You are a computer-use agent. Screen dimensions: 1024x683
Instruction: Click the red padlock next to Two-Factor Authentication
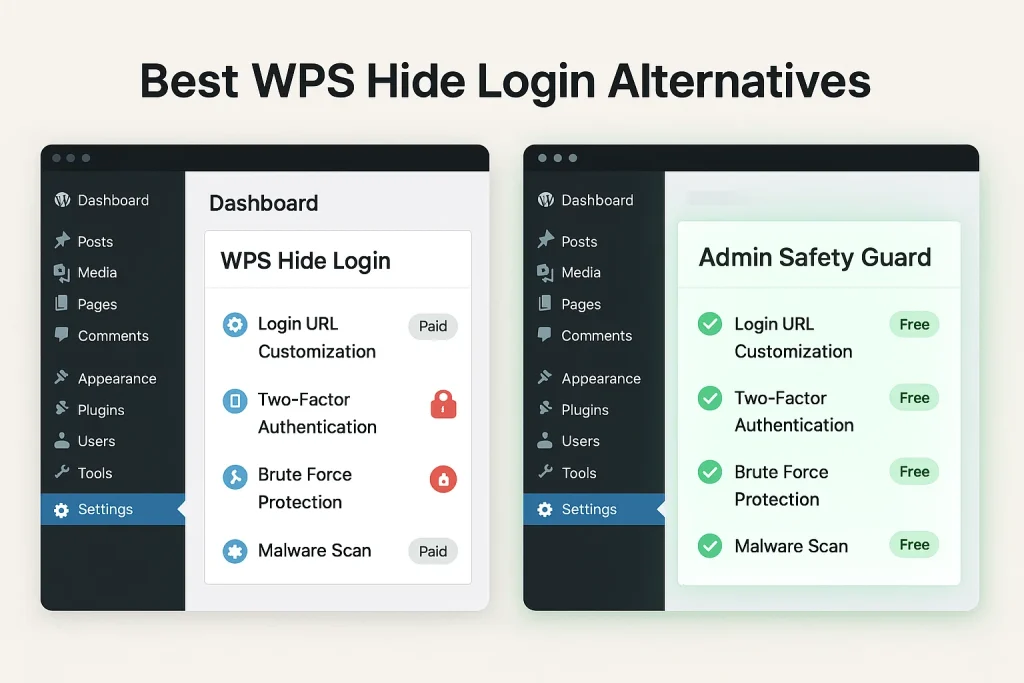pyautogui.click(x=443, y=403)
